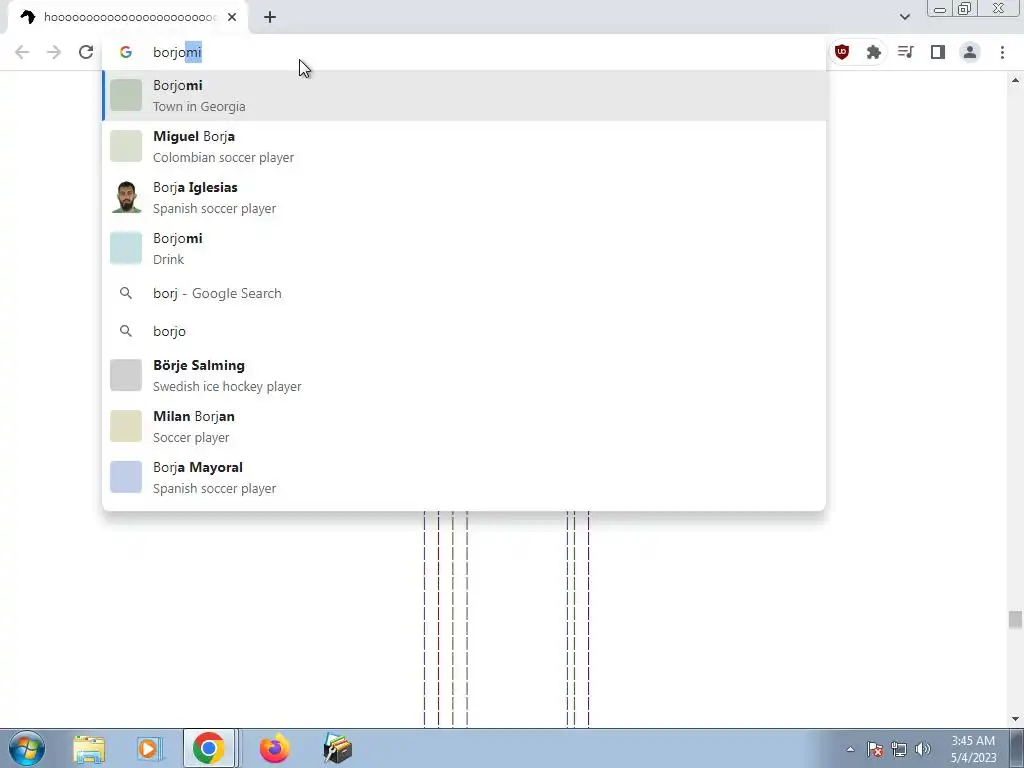This screenshot has width=1024, height=768.
Task: Open Firefox from taskbar
Action: coord(274,748)
